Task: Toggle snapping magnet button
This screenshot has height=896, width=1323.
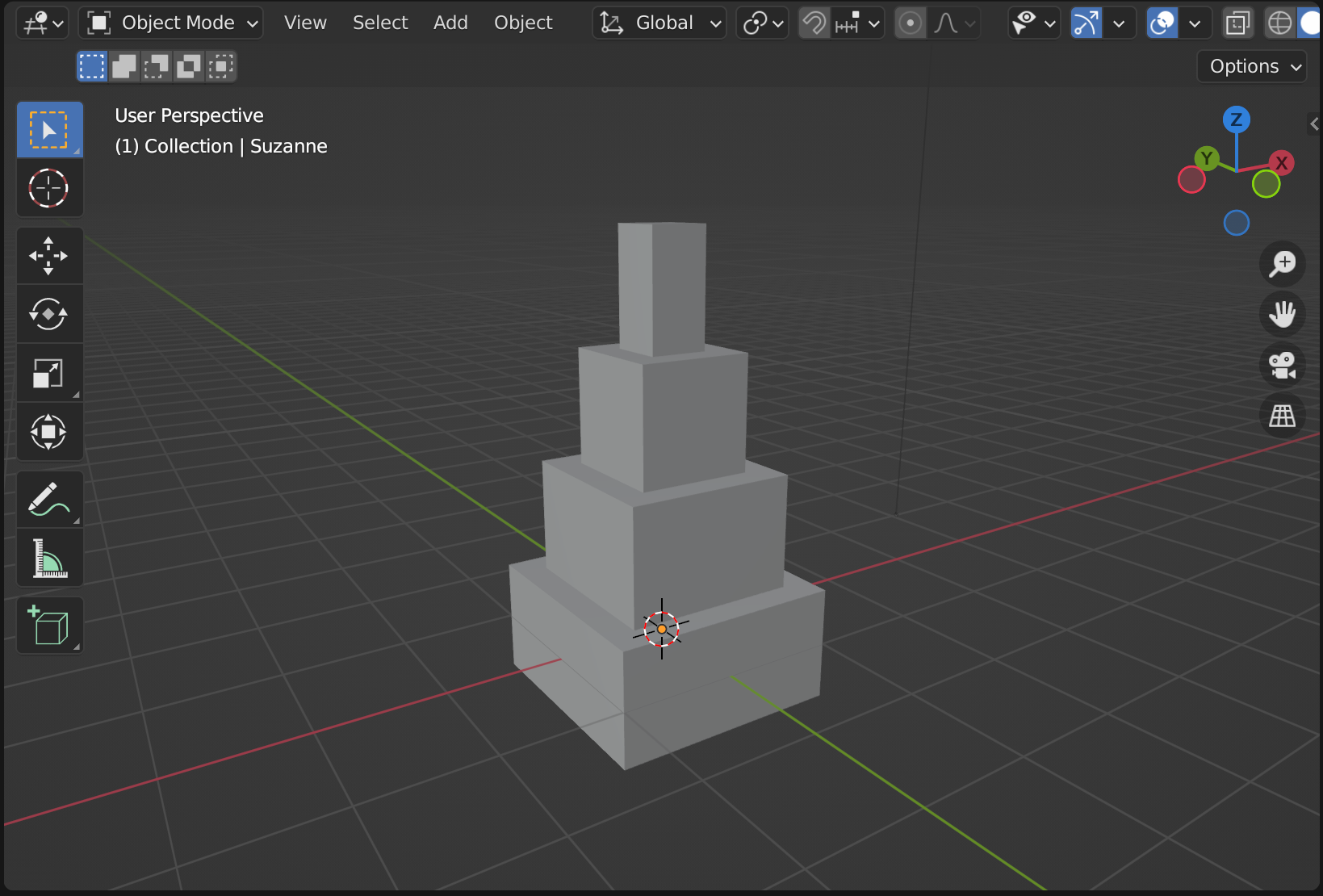Action: click(814, 23)
